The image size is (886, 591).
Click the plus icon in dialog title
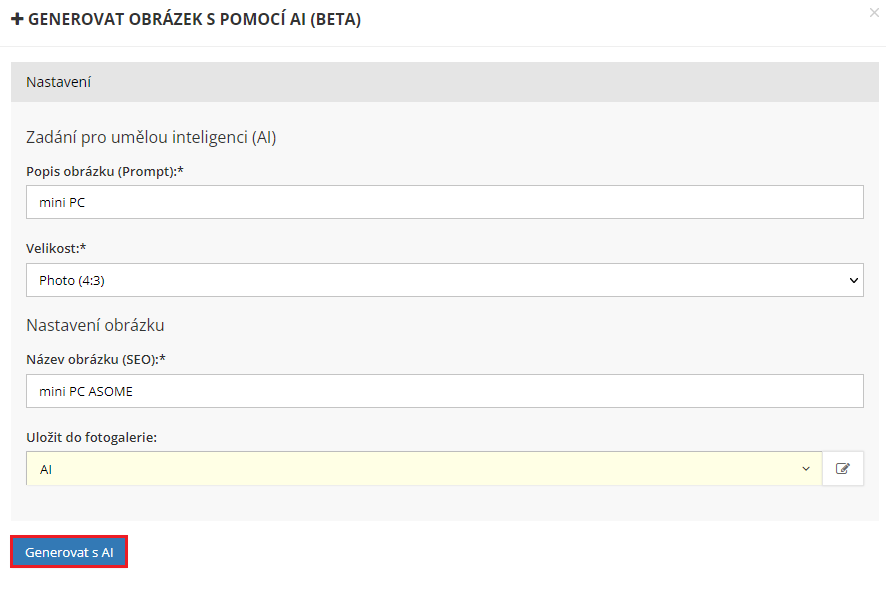pyautogui.click(x=17, y=20)
